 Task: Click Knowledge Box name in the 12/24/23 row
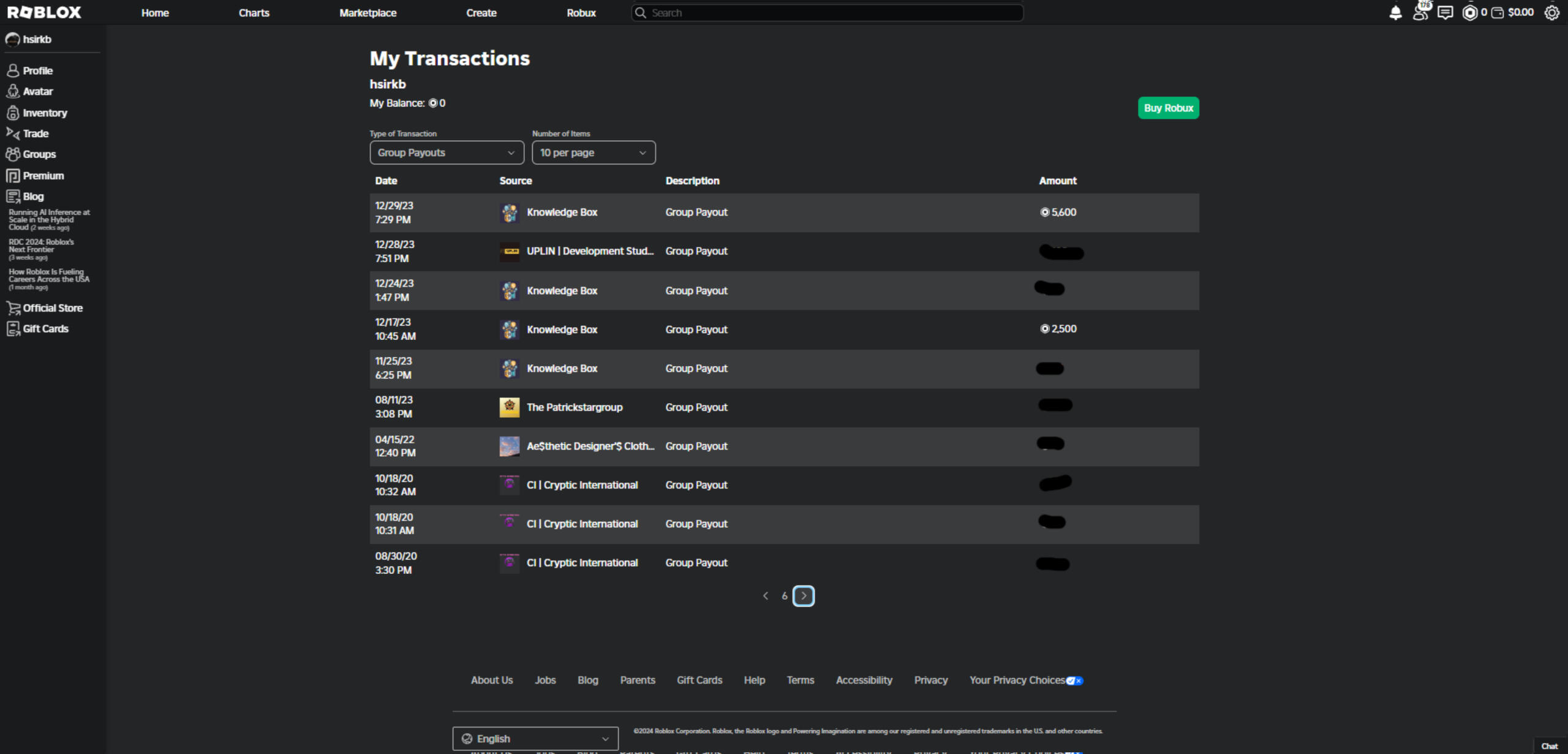[562, 291]
